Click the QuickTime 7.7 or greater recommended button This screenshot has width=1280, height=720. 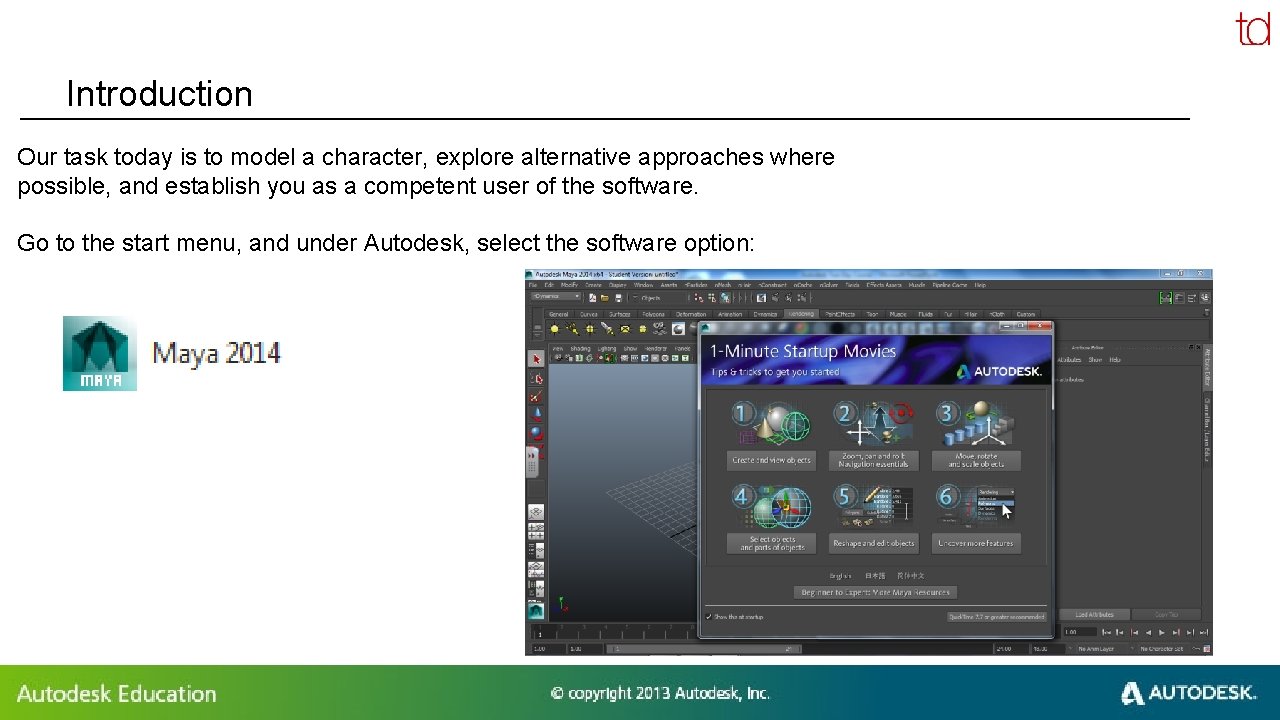pos(996,617)
